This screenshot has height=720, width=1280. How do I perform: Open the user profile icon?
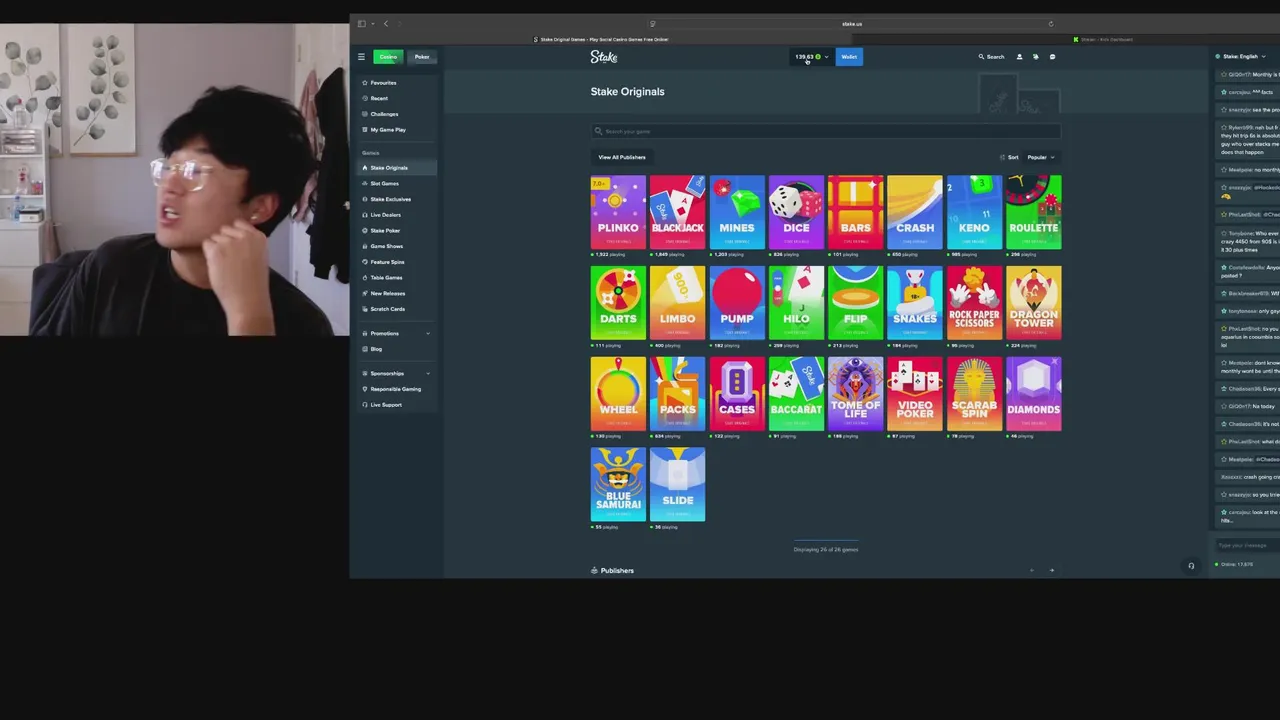[1019, 57]
